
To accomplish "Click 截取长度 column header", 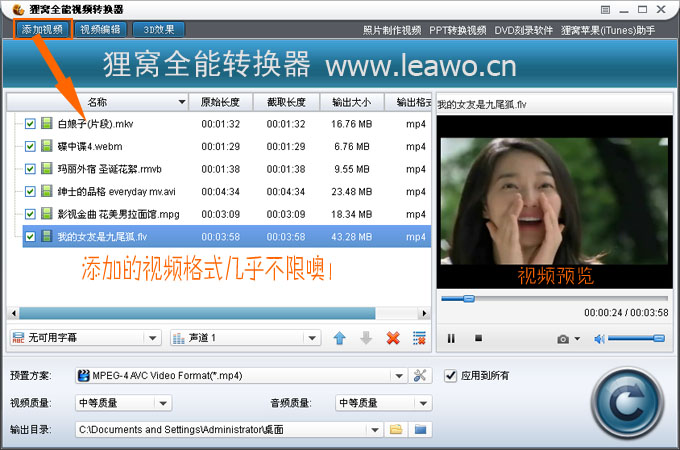I will point(286,102).
